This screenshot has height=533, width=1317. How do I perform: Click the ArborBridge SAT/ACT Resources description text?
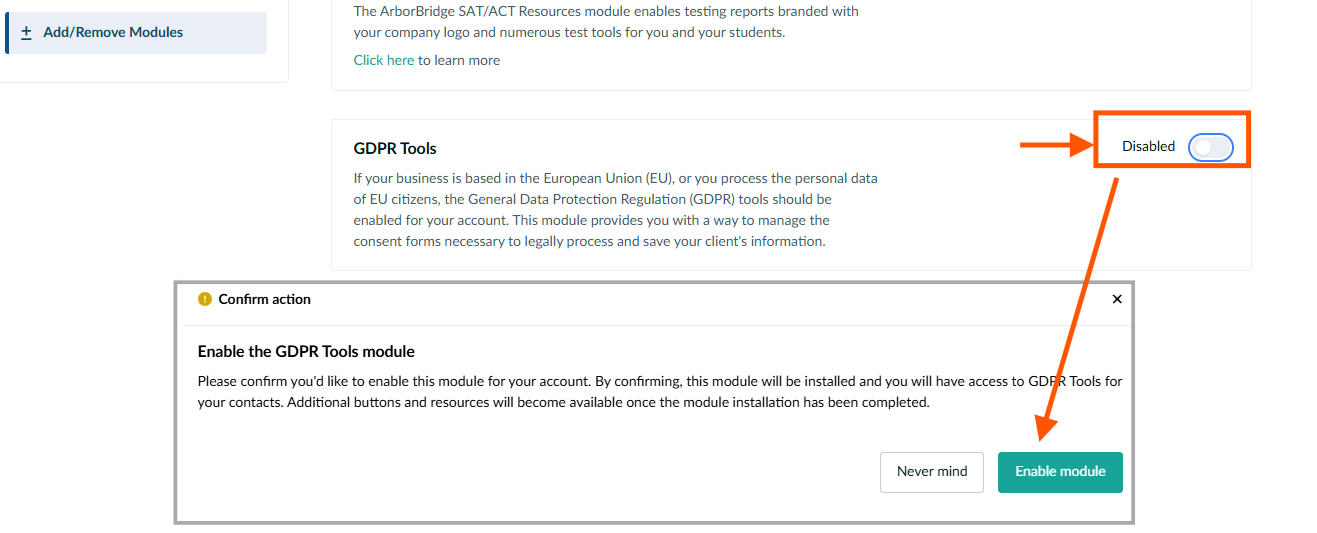click(606, 22)
